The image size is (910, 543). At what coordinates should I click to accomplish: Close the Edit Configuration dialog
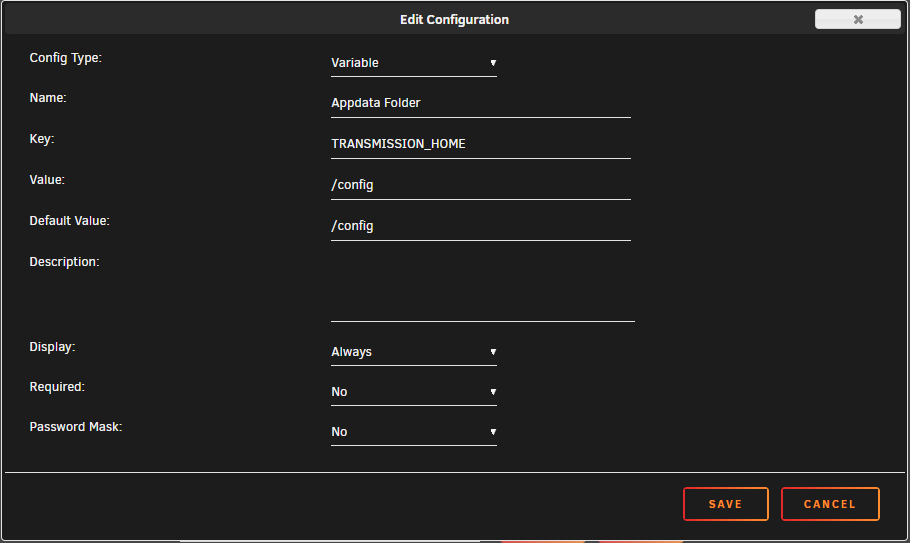coord(858,19)
